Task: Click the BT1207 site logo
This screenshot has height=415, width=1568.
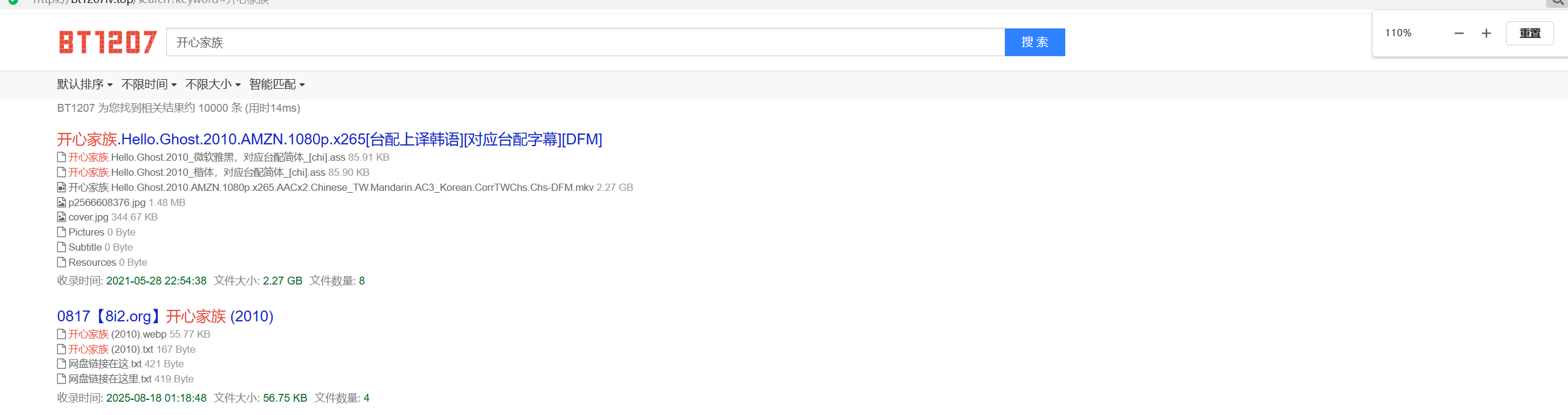Action: [108, 43]
